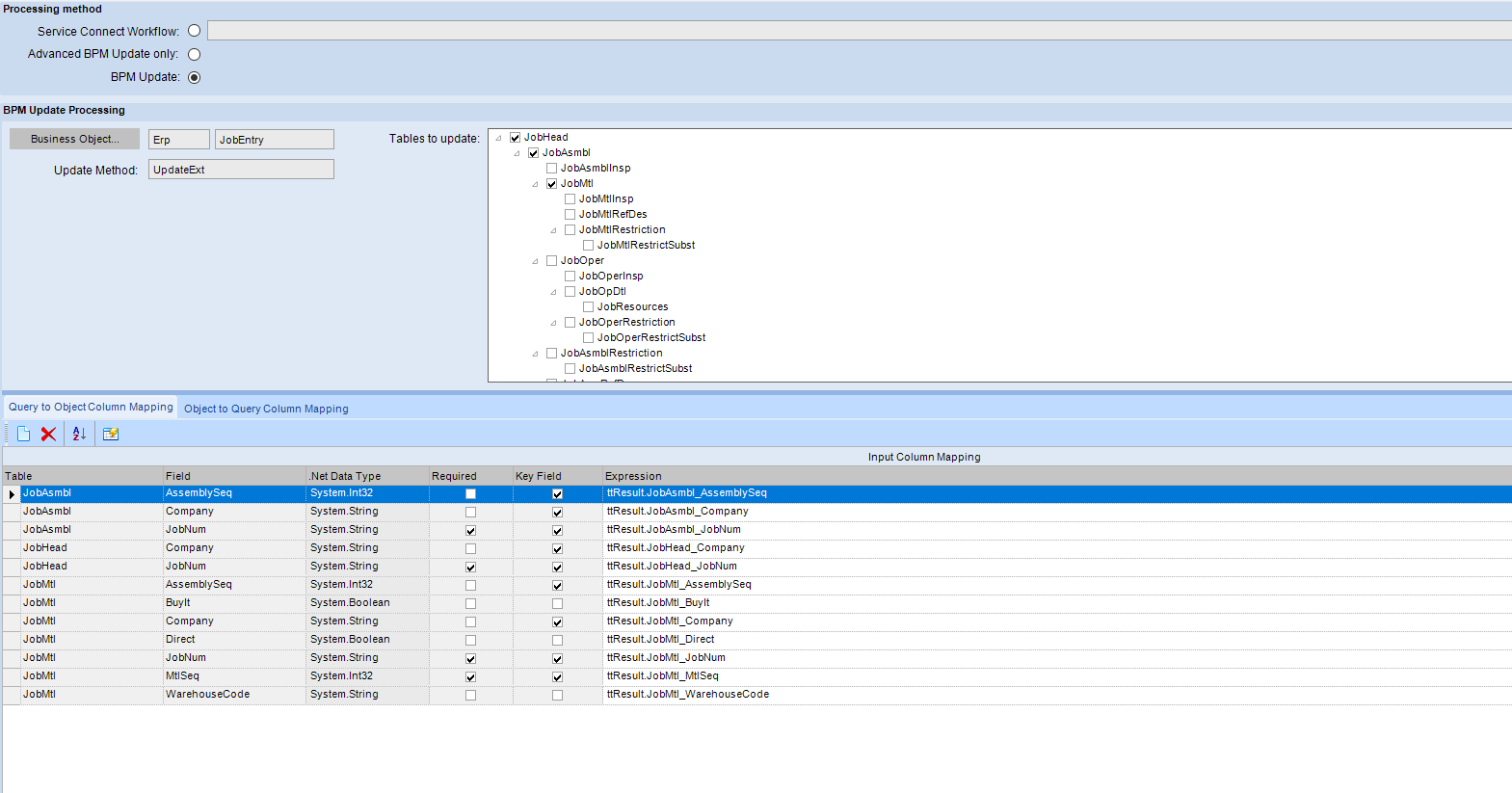Sort by the Expression column header
Image resolution: width=1512 pixels, height=793 pixels.
(x=1056, y=476)
